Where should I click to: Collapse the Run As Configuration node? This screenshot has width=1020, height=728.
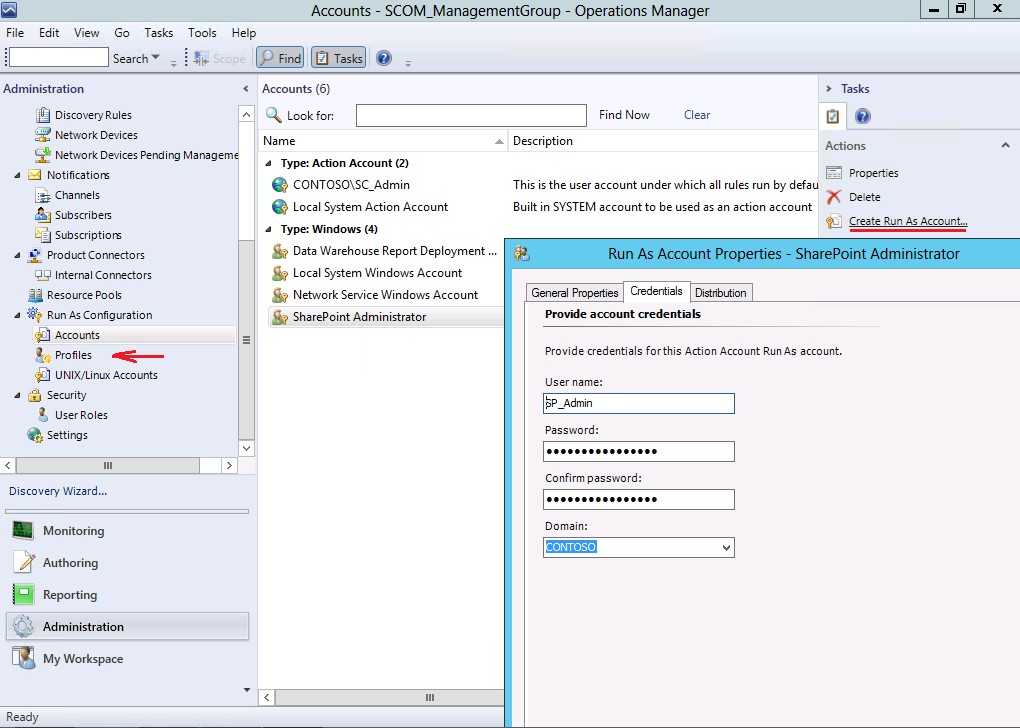tap(18, 315)
